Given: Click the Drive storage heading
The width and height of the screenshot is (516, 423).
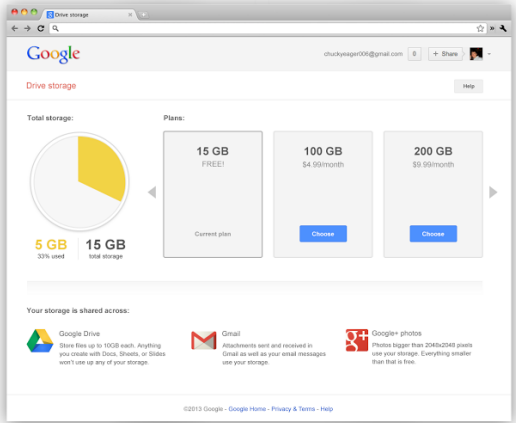Looking at the screenshot, I should 51,86.
